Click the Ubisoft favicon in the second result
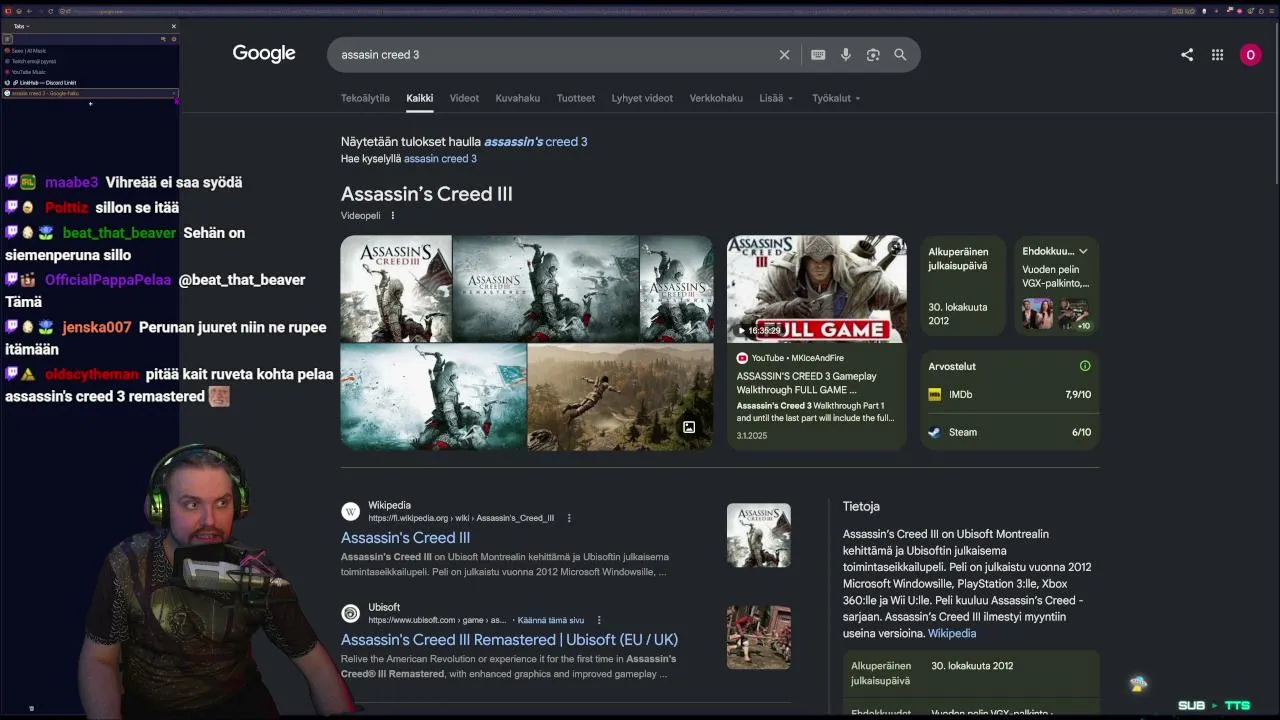The height and width of the screenshot is (720, 1280). tap(350, 614)
